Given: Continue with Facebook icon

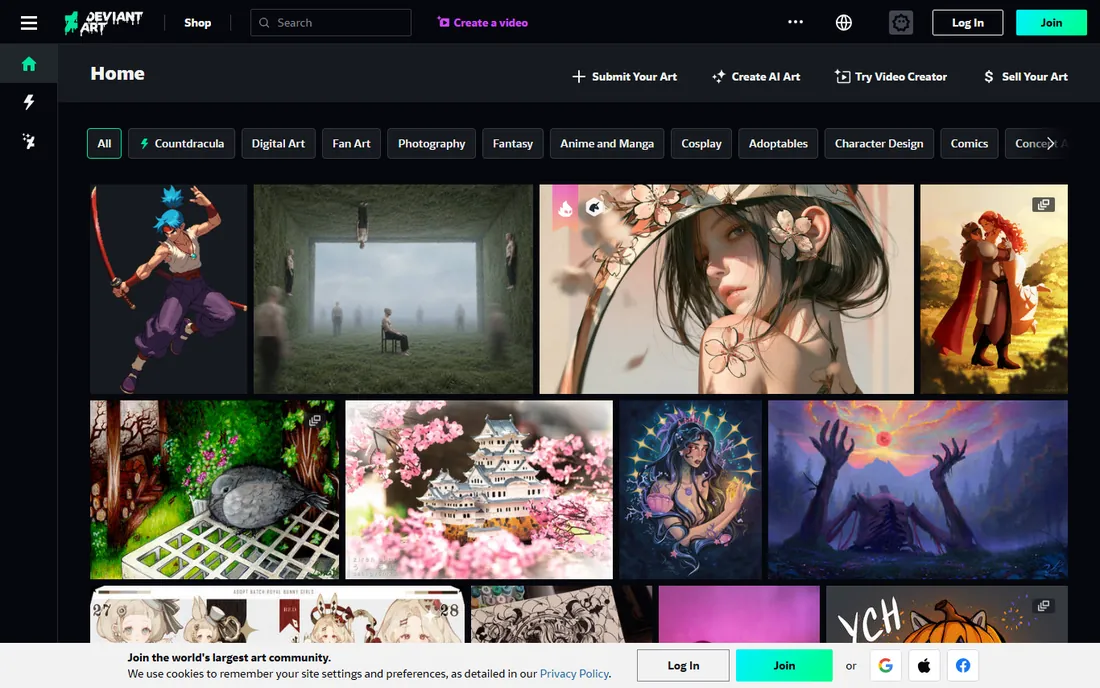Looking at the screenshot, I should [x=962, y=666].
